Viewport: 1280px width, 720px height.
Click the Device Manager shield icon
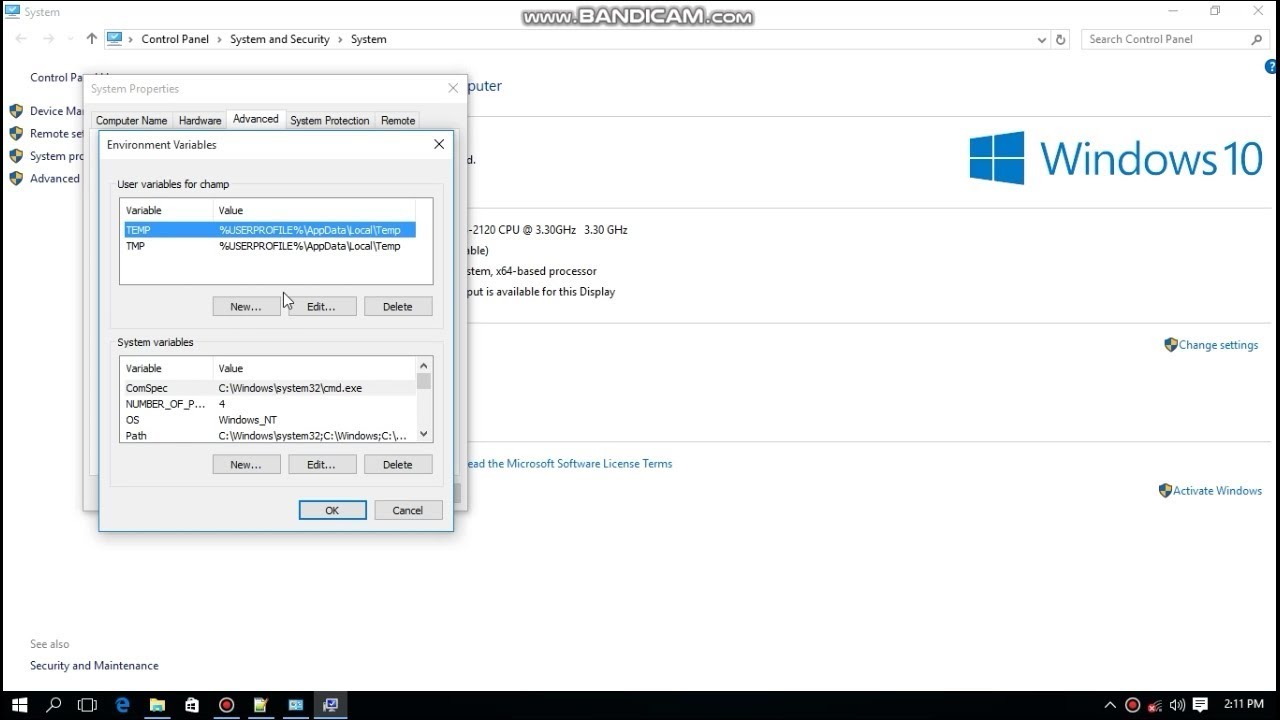(16, 111)
